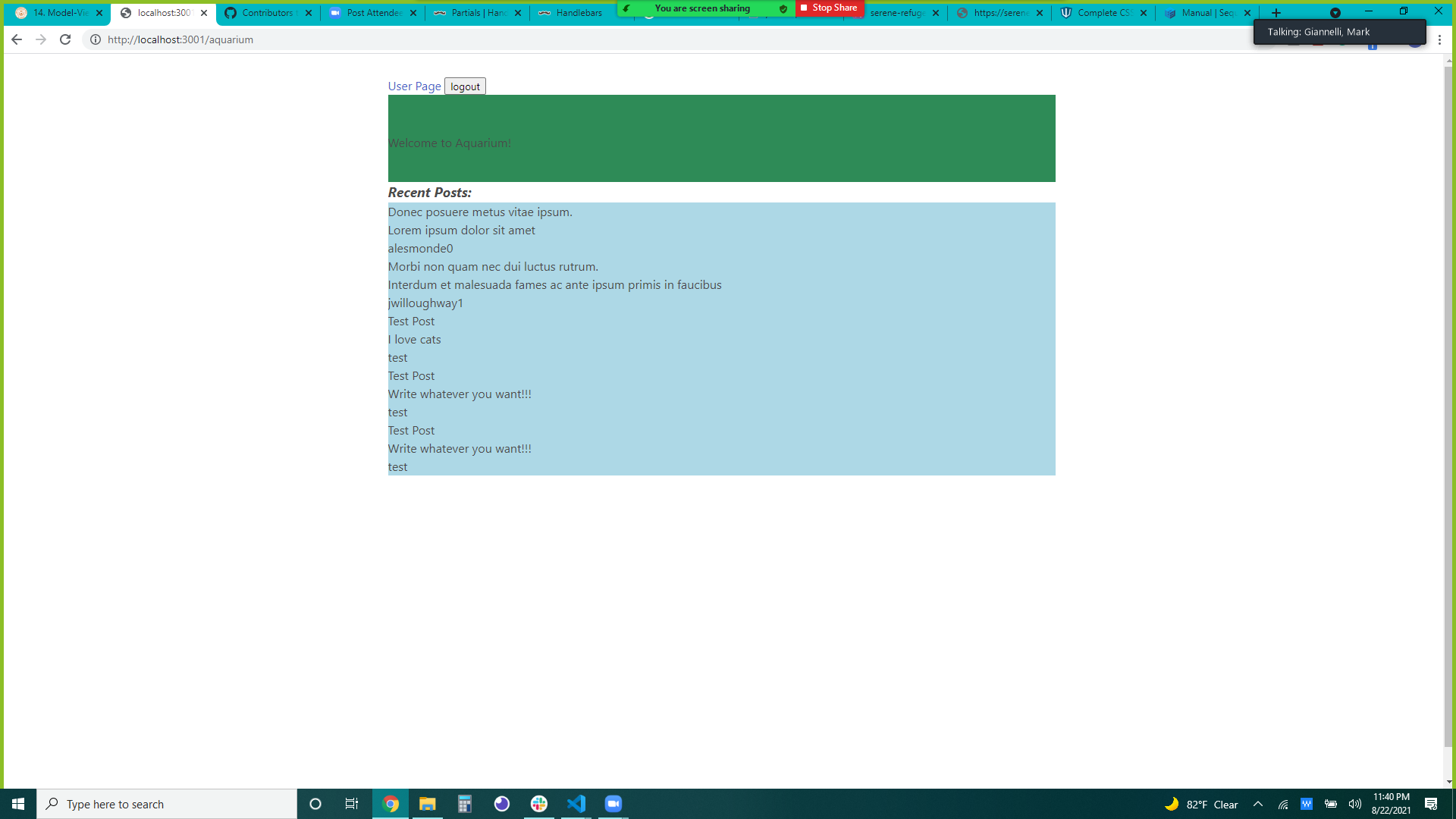
Task: Open Windows Start menu
Action: (18, 804)
